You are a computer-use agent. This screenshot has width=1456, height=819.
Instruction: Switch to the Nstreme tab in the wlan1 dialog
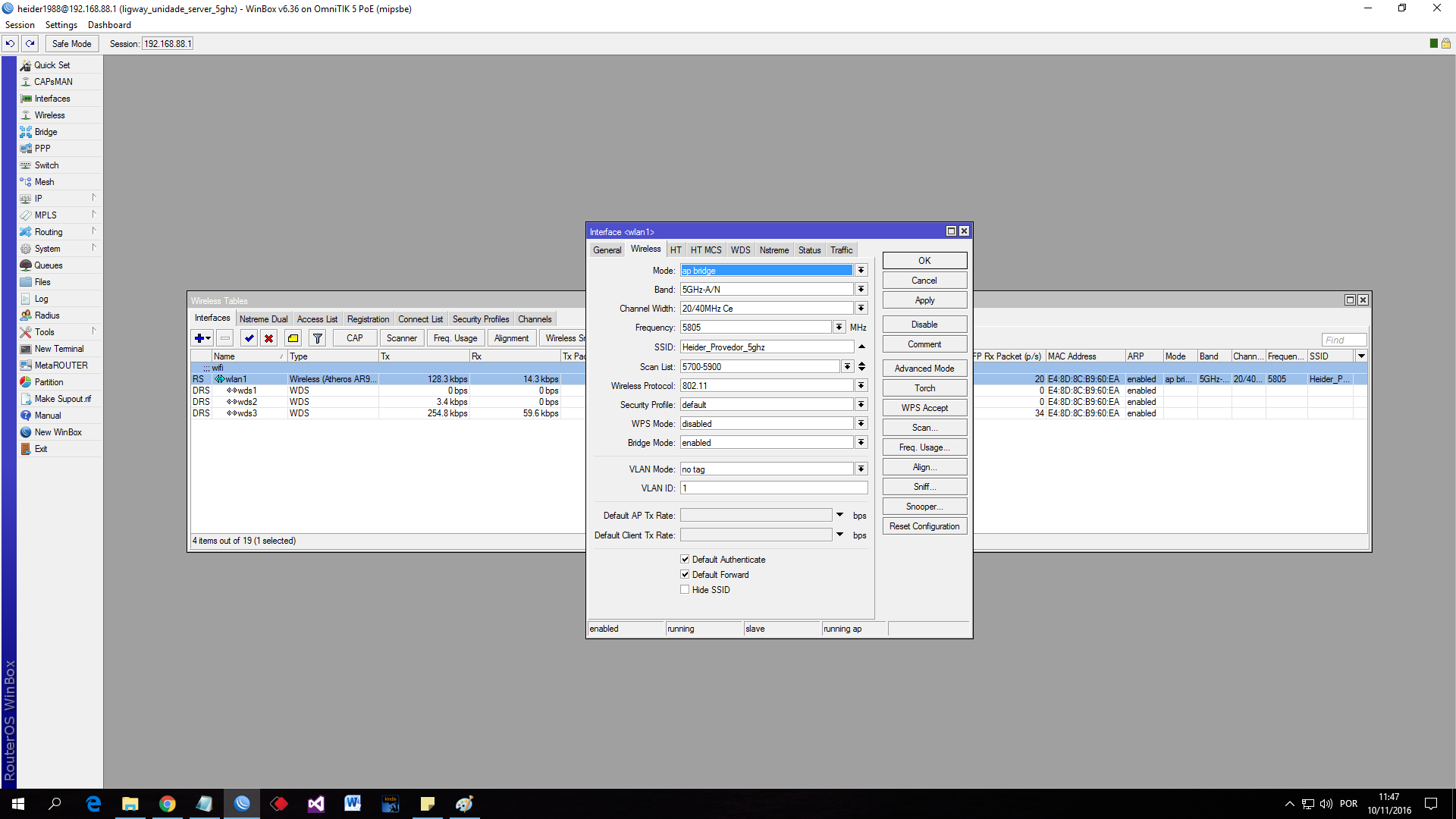(773, 250)
